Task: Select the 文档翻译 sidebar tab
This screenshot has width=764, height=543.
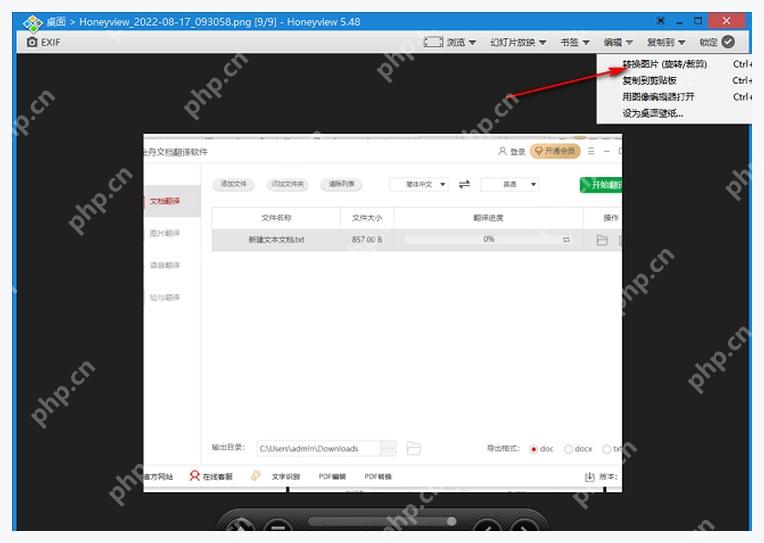Action: [x=172, y=201]
